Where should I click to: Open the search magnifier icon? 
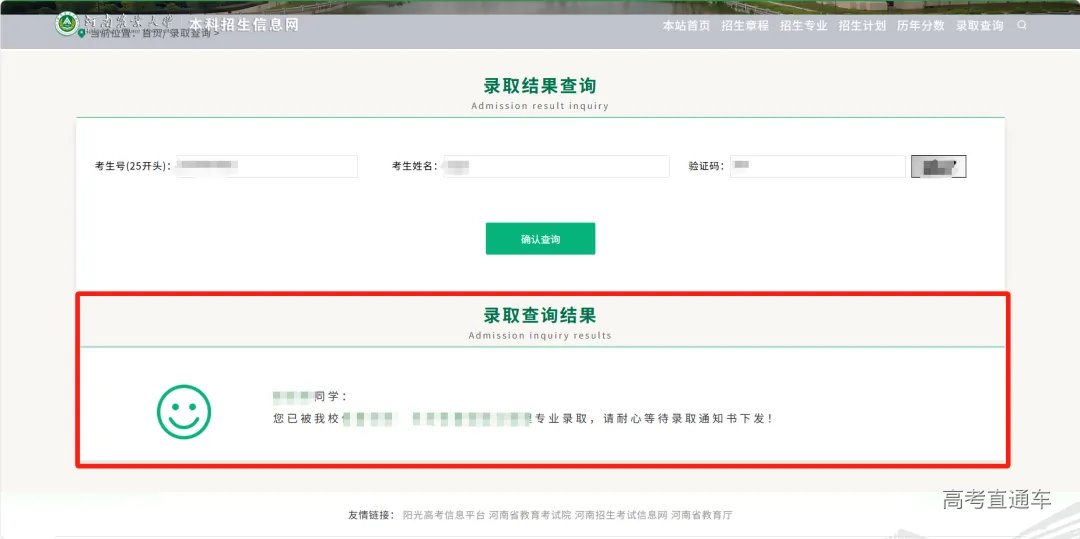tap(1021, 25)
